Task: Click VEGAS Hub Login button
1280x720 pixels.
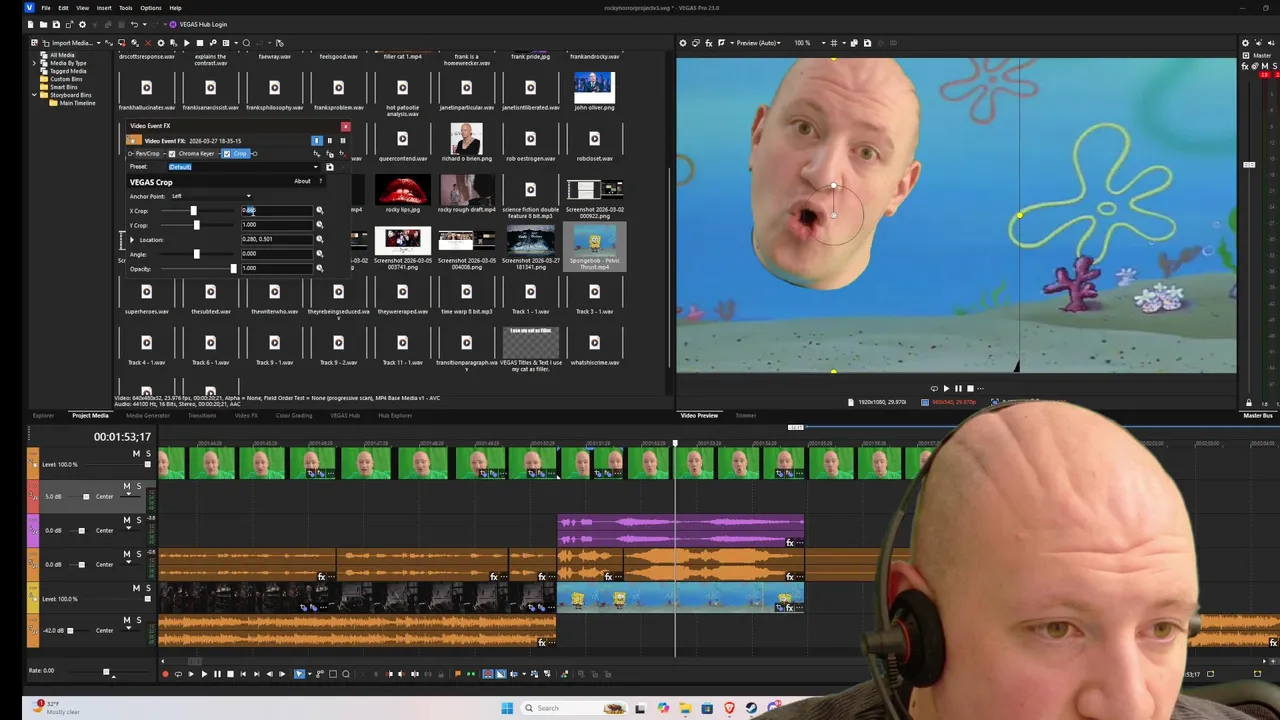Action: coord(197,24)
